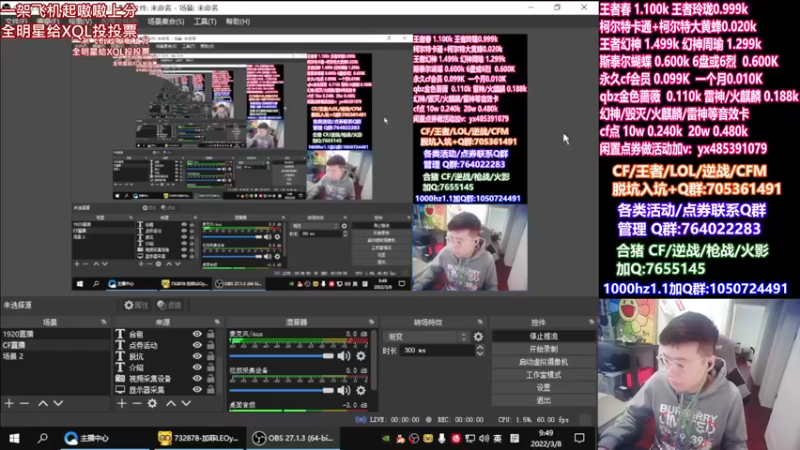
Task: Select the 点券活动 source row
Action: click(x=164, y=345)
